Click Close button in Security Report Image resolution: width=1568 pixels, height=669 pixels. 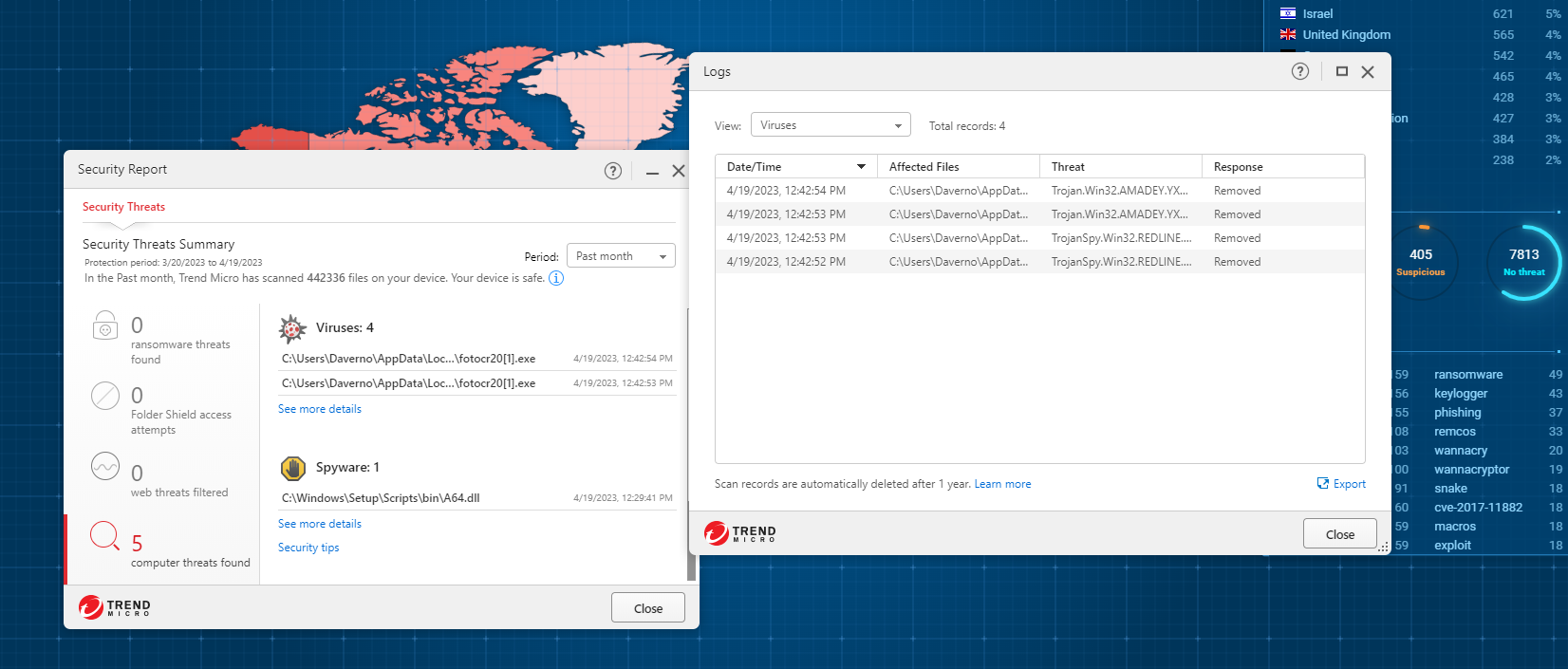[x=648, y=608]
